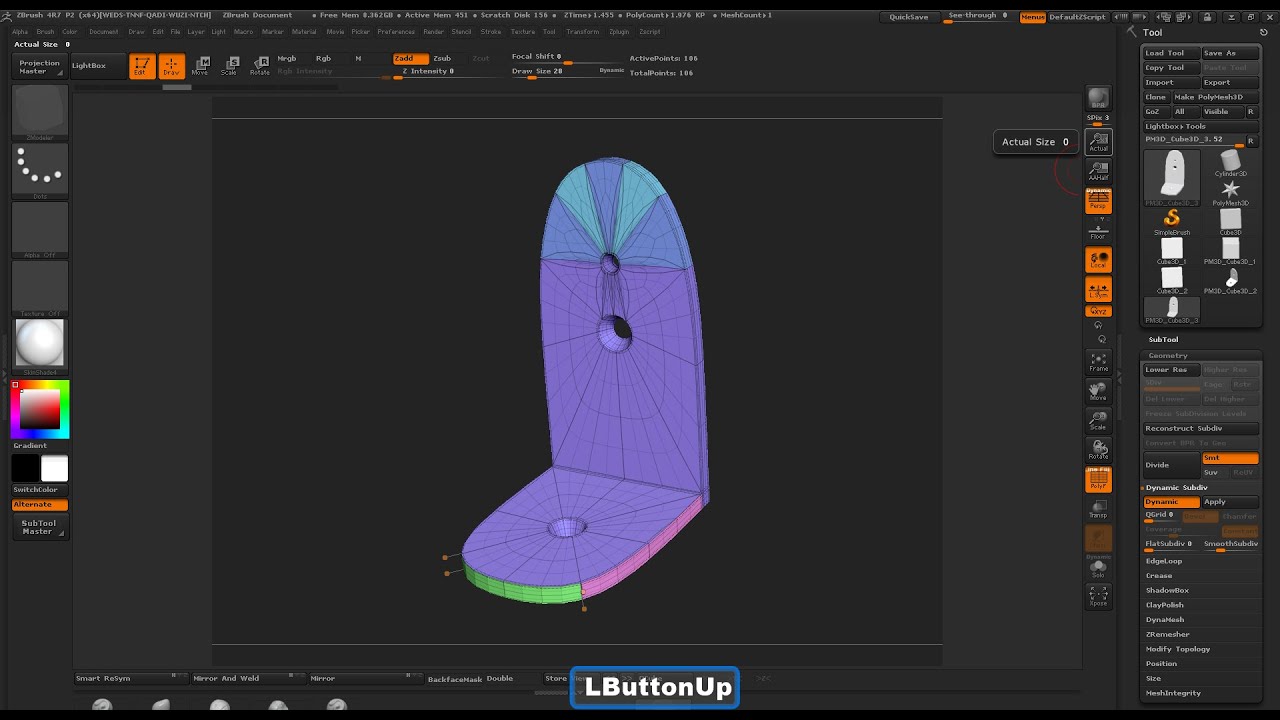Expand the MeshIntegrity subsection
Viewport: 1280px width, 720px height.
[1173, 693]
